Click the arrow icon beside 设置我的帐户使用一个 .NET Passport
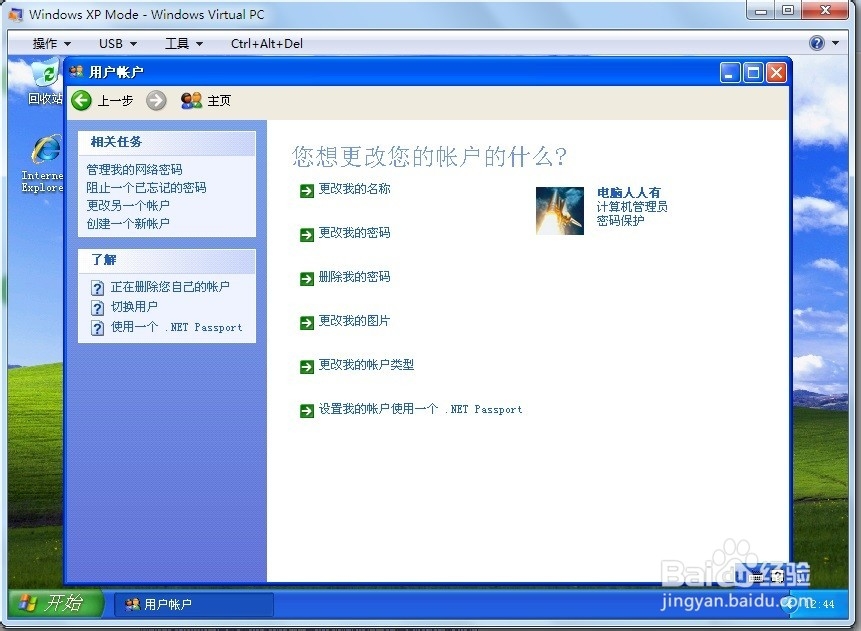This screenshot has width=861, height=631. [306, 410]
